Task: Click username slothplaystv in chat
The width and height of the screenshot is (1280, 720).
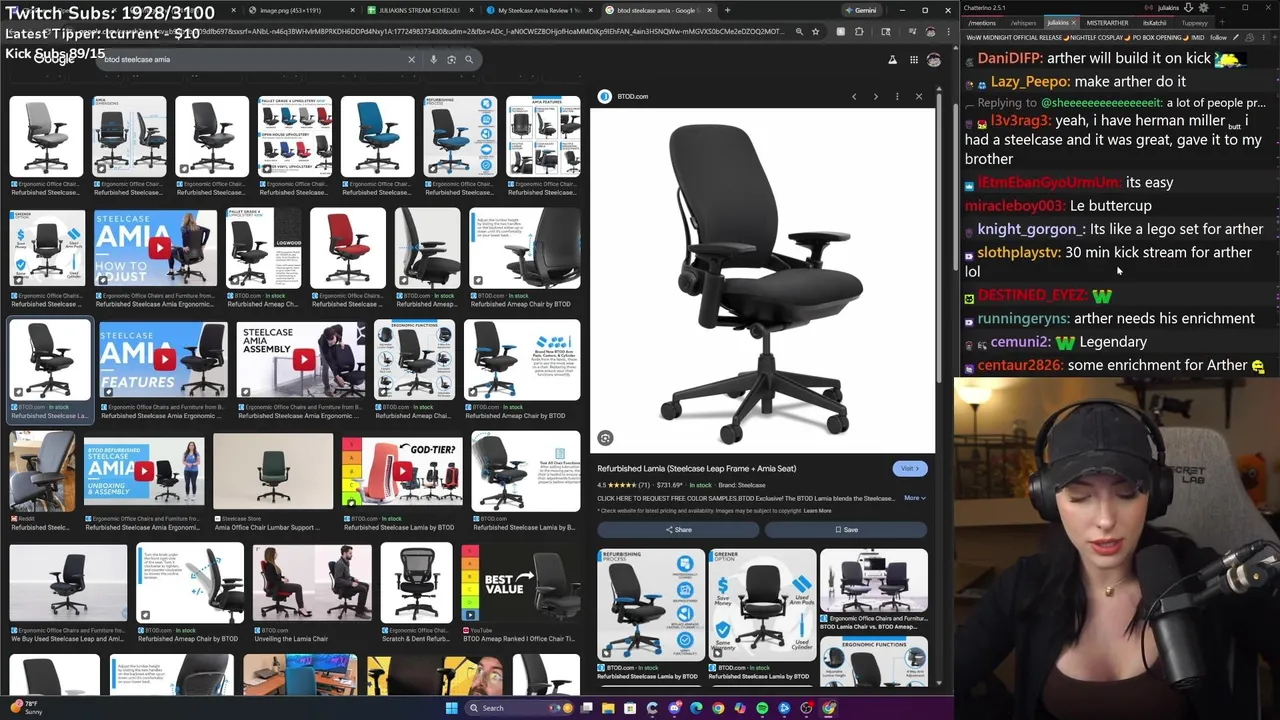Action: click(1018, 253)
